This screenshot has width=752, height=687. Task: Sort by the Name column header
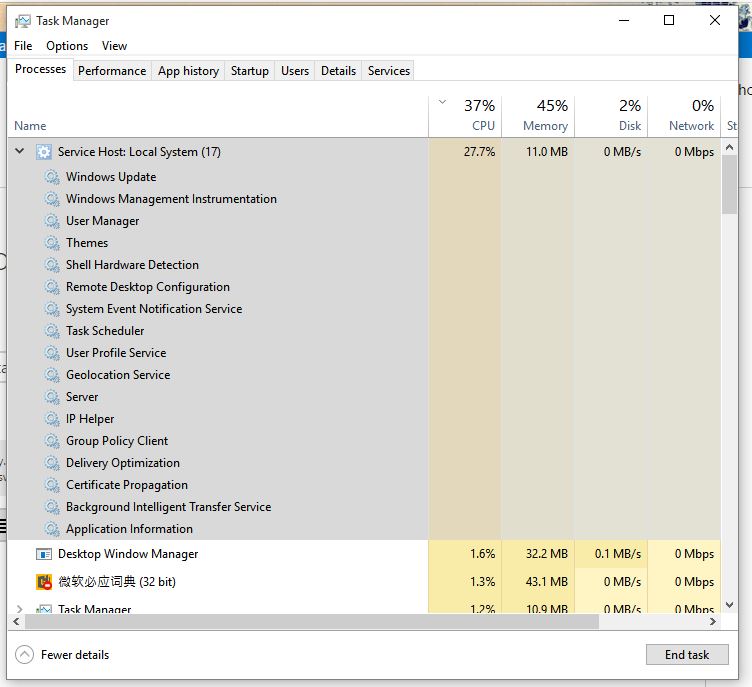point(218,117)
